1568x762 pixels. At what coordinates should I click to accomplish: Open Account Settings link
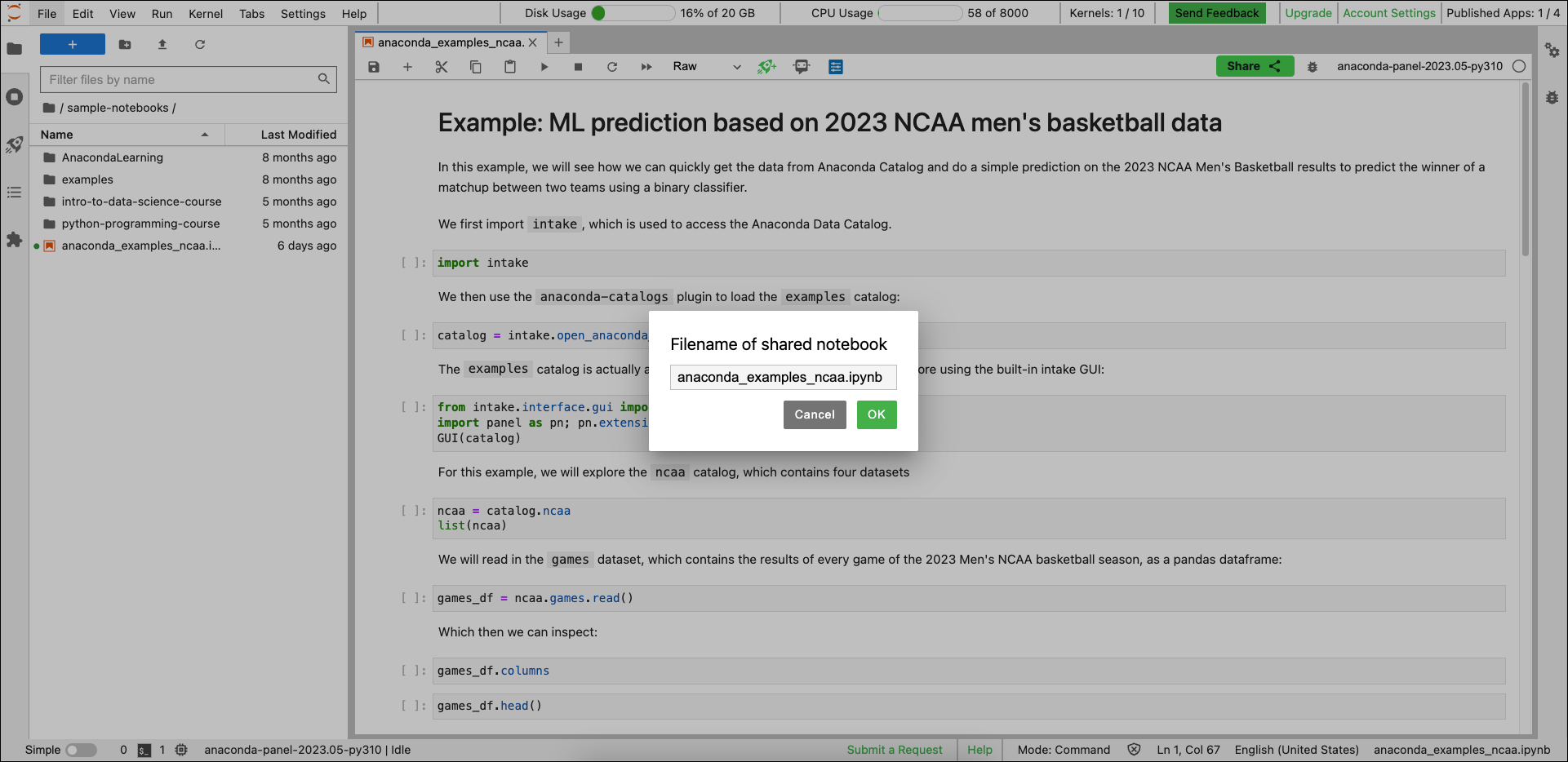[x=1389, y=13]
